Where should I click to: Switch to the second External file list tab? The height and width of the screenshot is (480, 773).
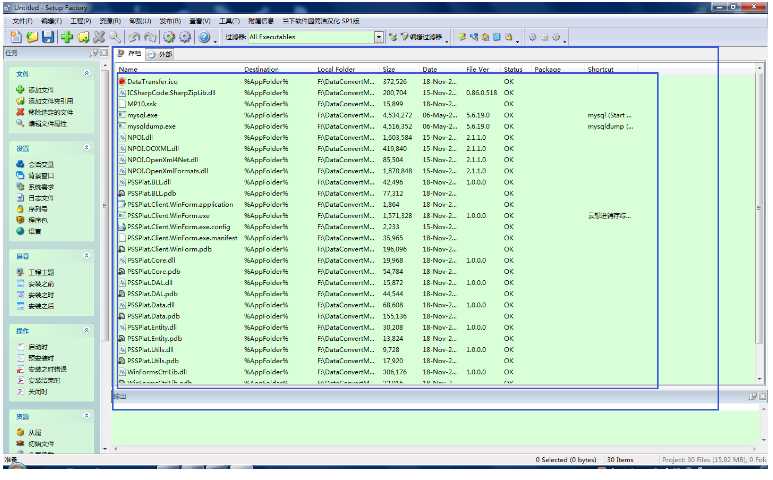click(x=161, y=54)
